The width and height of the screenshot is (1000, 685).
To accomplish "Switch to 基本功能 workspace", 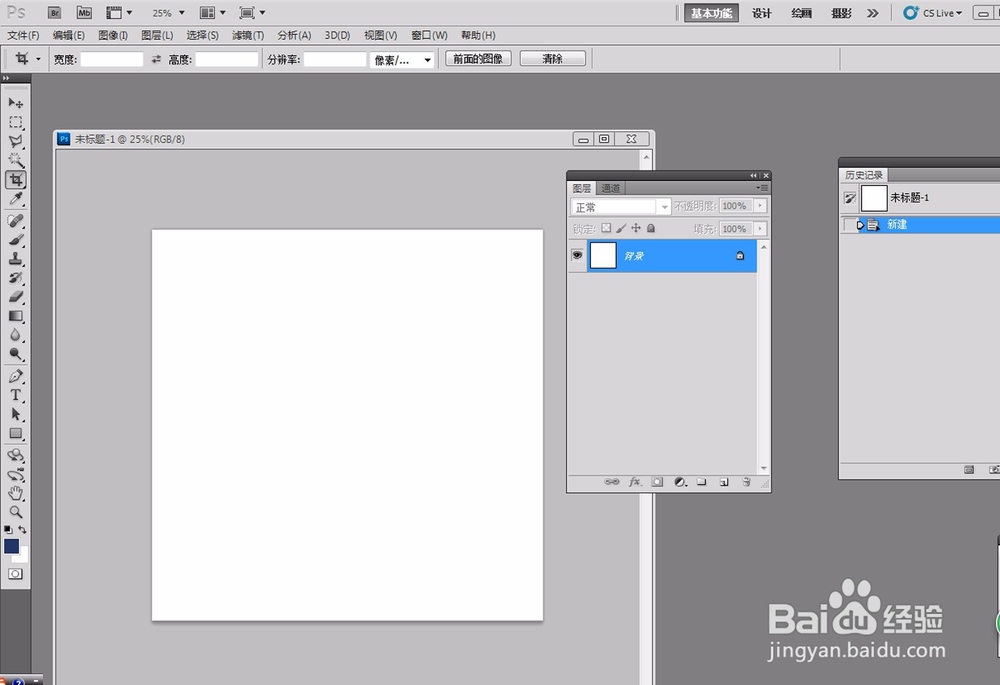I will [711, 13].
